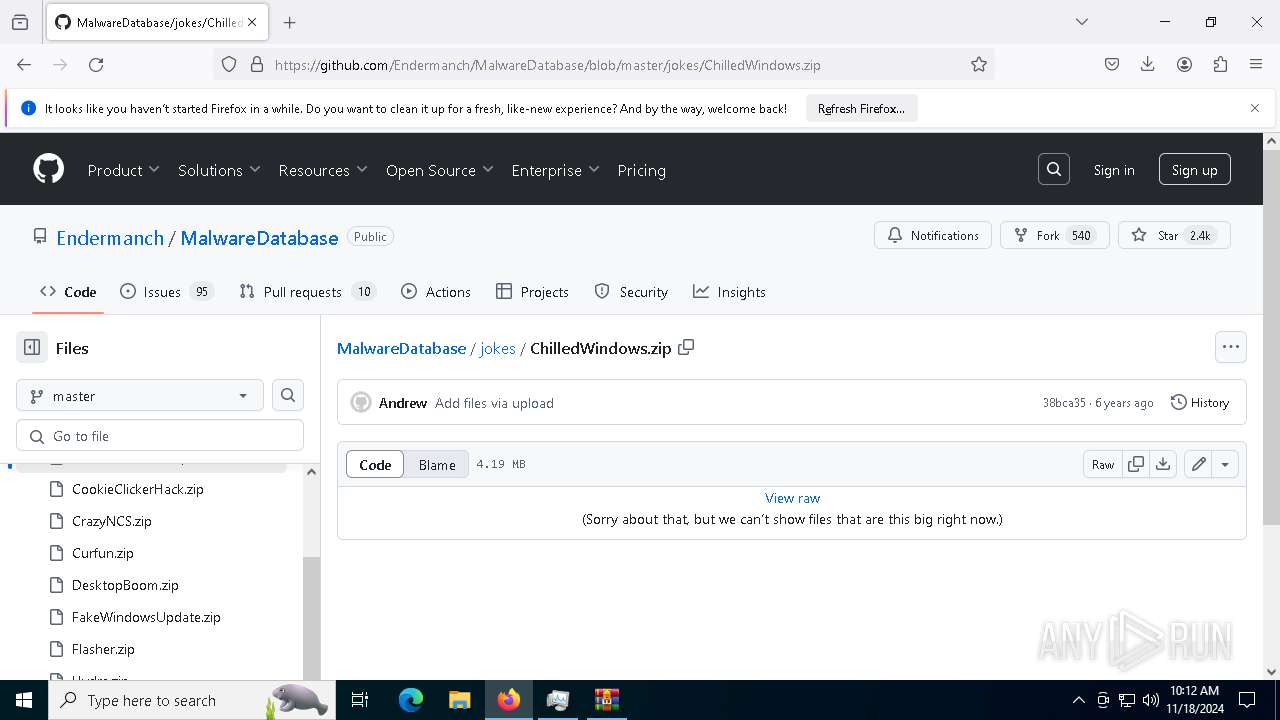Focus the Go to file field
This screenshot has height=720, width=1280.
point(160,436)
